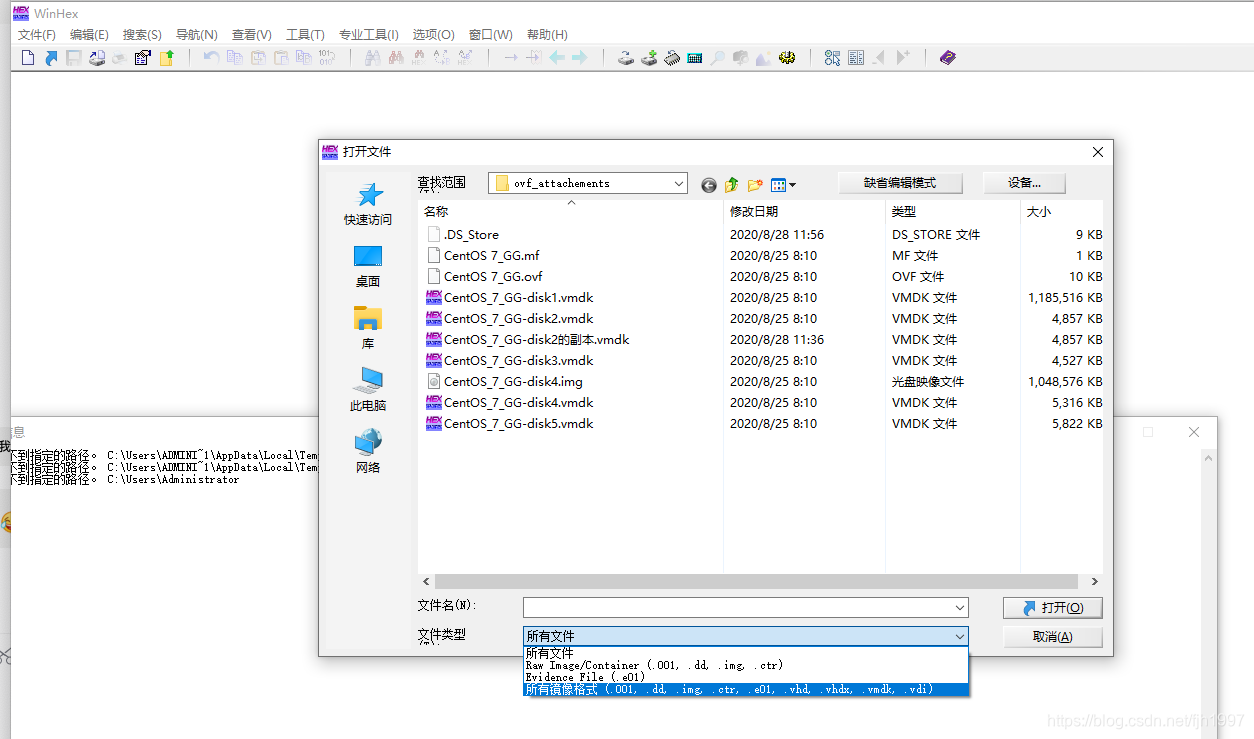Open the 编辑(E) menu
Screen dimensions: 1254x739
point(89,35)
